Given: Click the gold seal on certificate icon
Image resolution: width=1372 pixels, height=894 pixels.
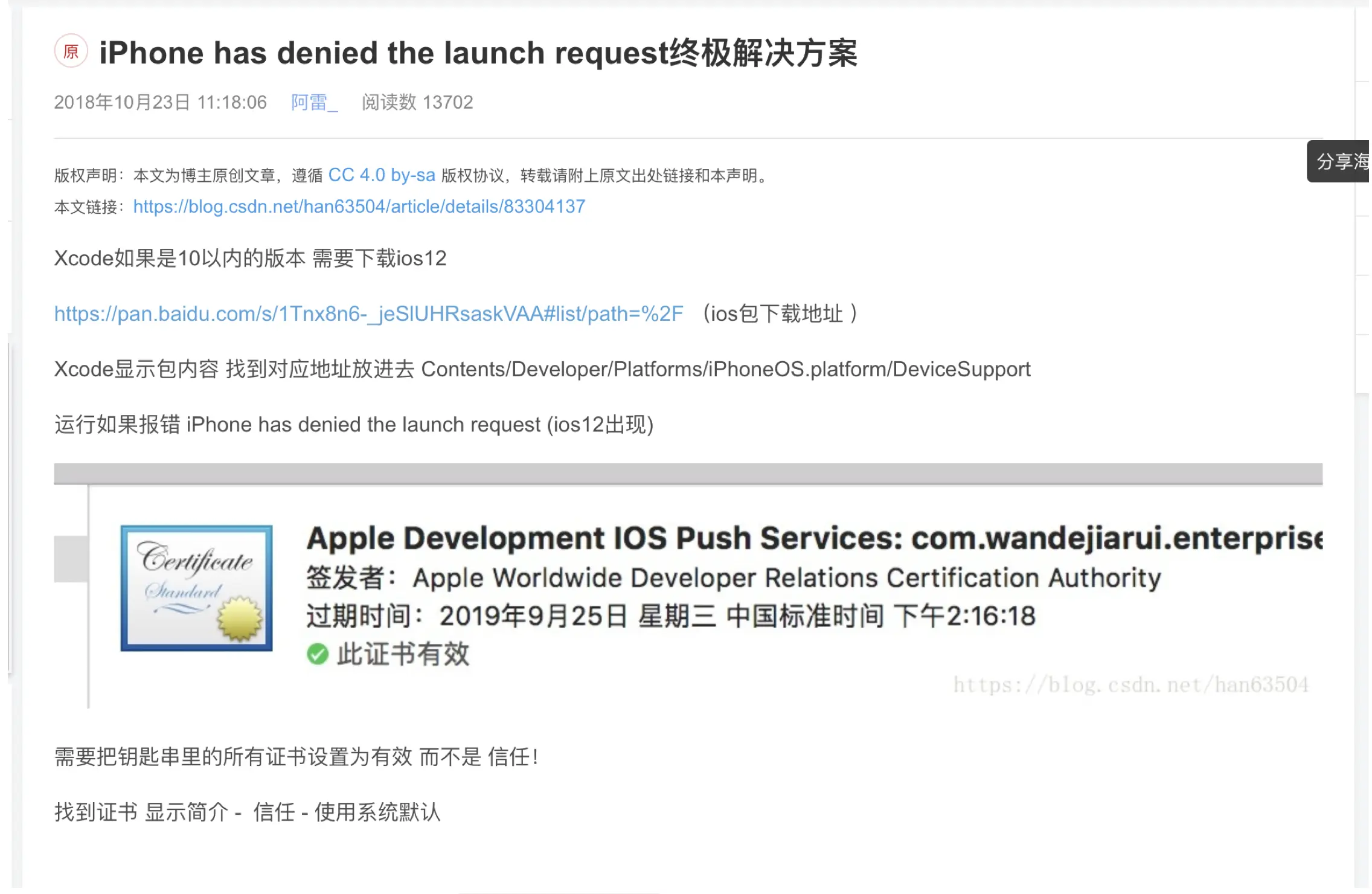Looking at the screenshot, I should (240, 618).
